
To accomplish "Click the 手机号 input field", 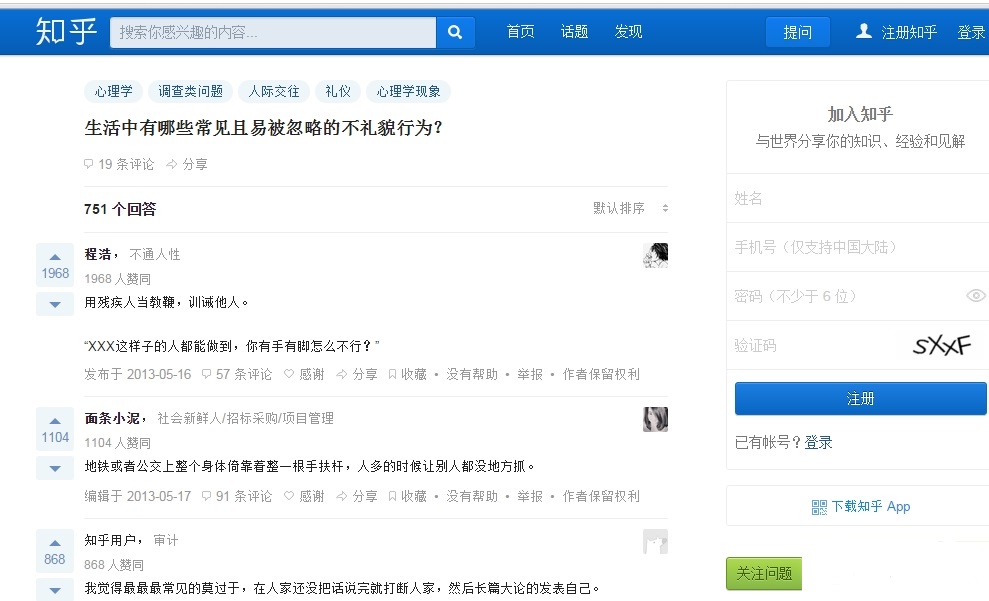I will click(858, 247).
